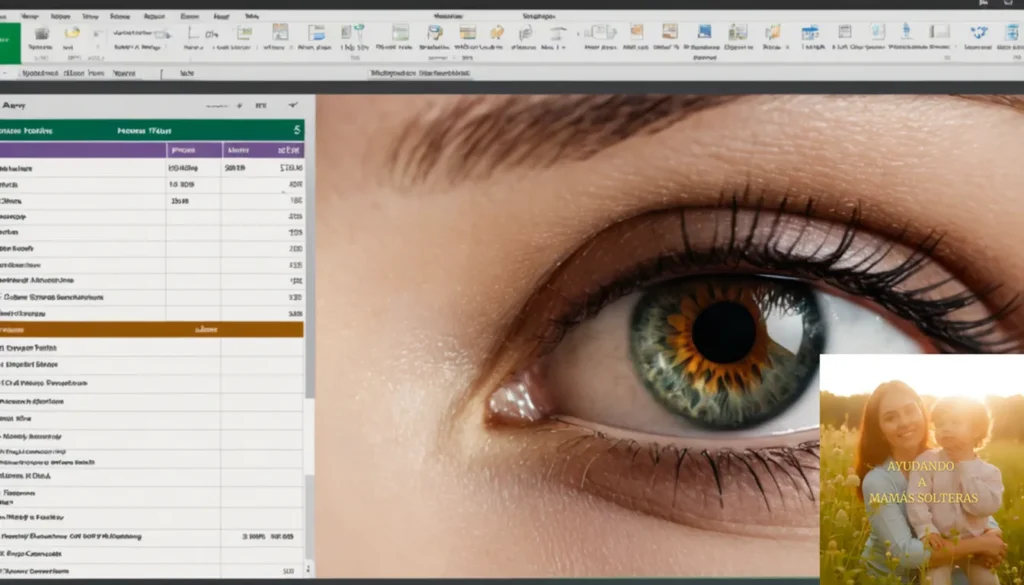The image size is (1024, 585).
Task: Click the large eye image's pupil
Action: tap(724, 332)
